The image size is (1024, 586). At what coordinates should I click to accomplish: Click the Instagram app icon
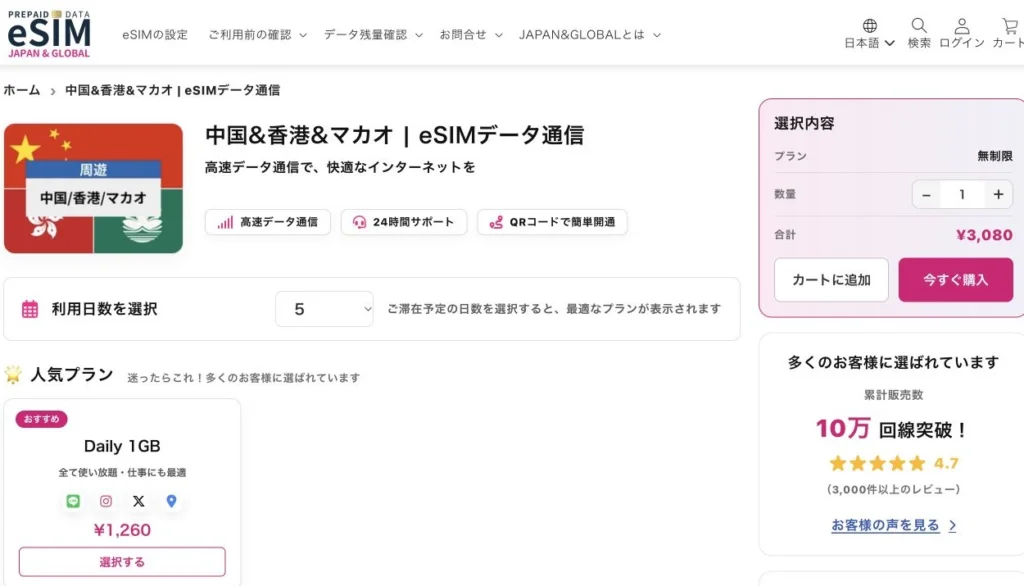point(106,501)
